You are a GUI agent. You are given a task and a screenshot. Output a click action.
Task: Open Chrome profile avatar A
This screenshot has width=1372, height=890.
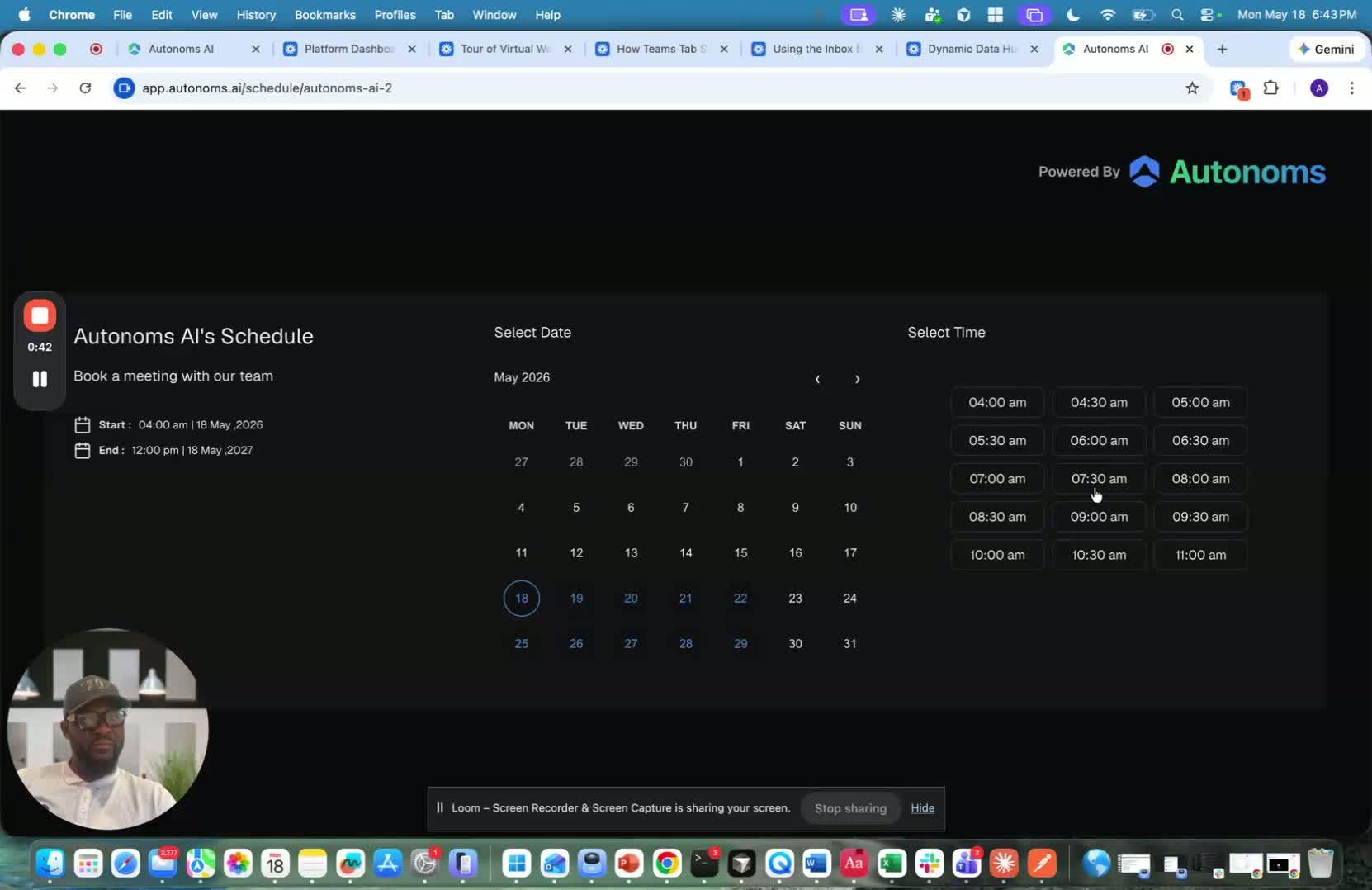point(1319,88)
